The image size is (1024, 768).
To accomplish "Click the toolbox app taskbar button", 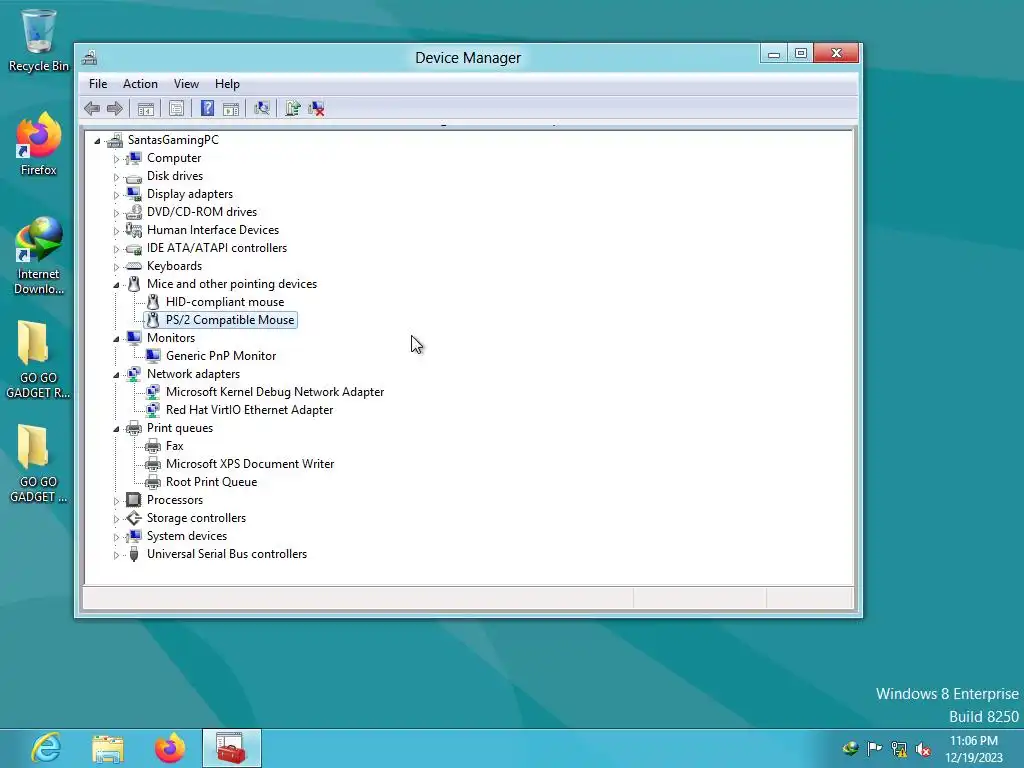I will point(232,748).
